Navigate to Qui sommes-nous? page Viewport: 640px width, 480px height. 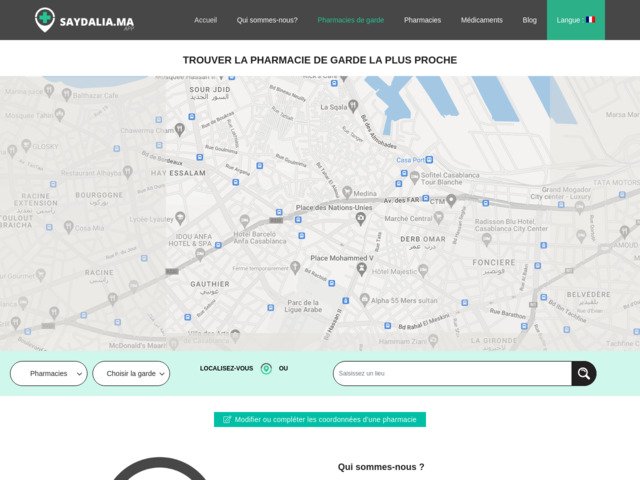[x=267, y=20]
